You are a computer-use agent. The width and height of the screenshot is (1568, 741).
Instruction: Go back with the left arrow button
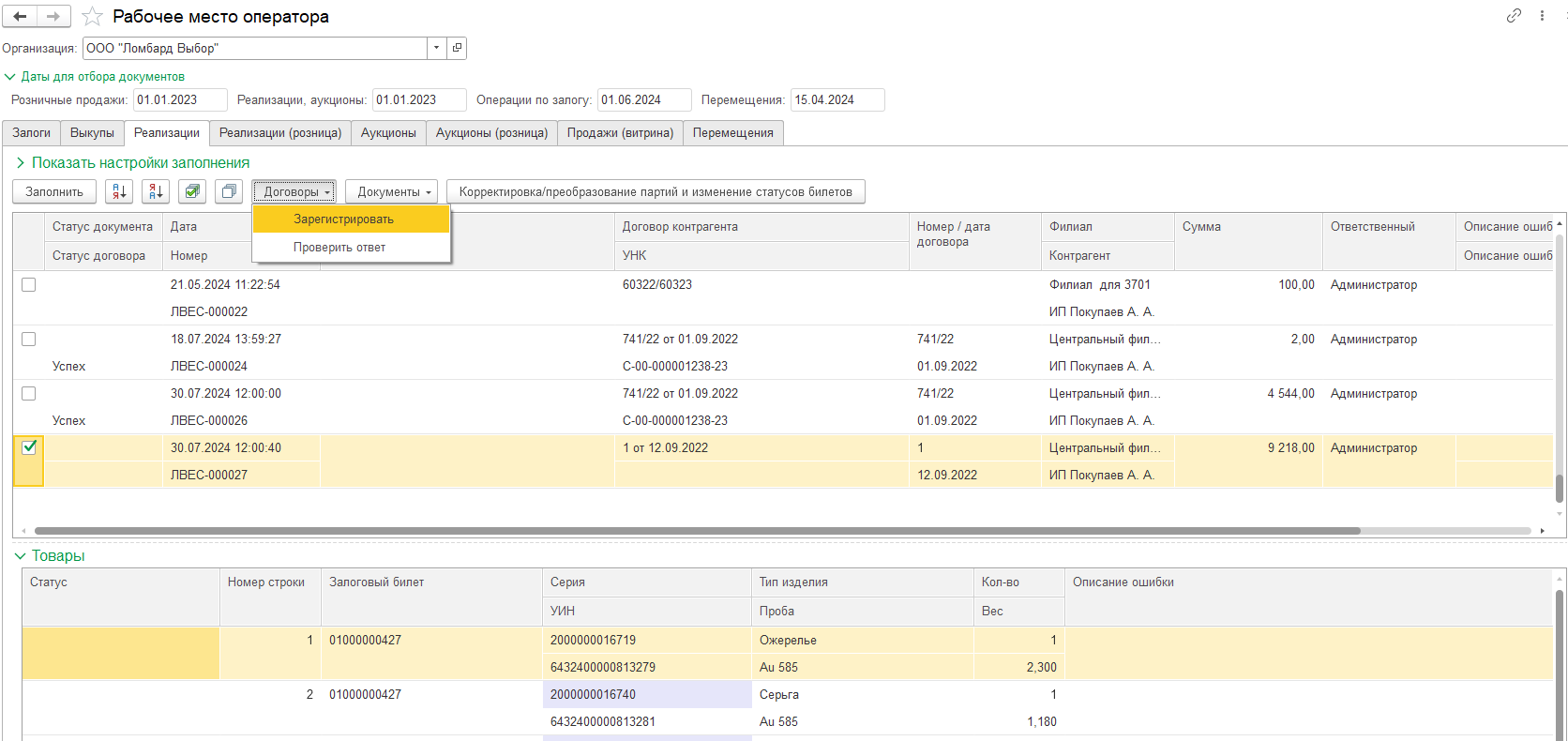tap(20, 16)
